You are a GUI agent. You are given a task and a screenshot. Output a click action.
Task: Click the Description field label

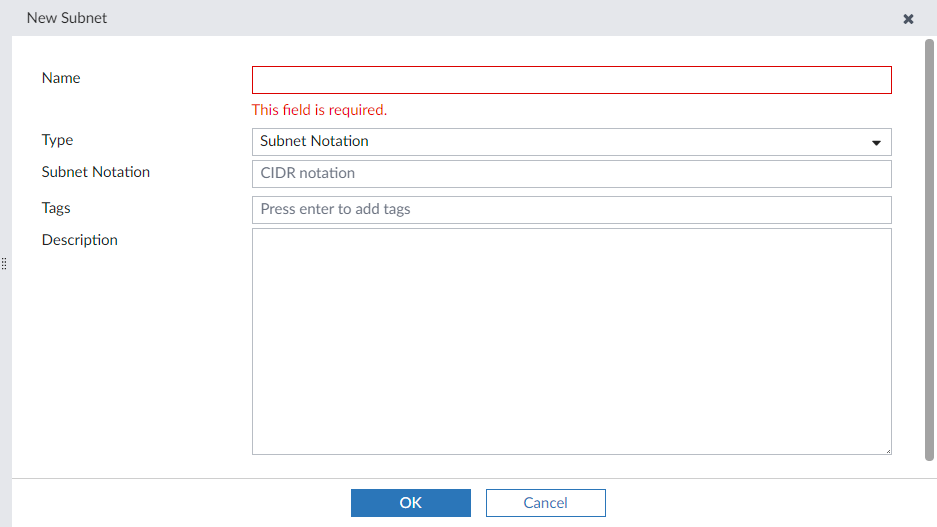tap(80, 240)
